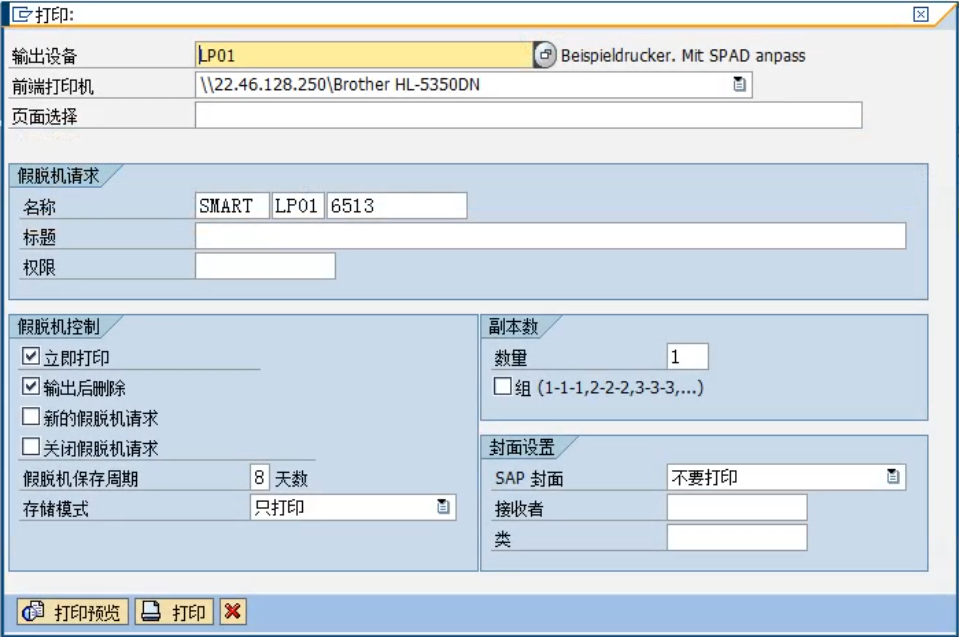Select the 数量 copies field
This screenshot has height=637, width=959.
coord(687,357)
